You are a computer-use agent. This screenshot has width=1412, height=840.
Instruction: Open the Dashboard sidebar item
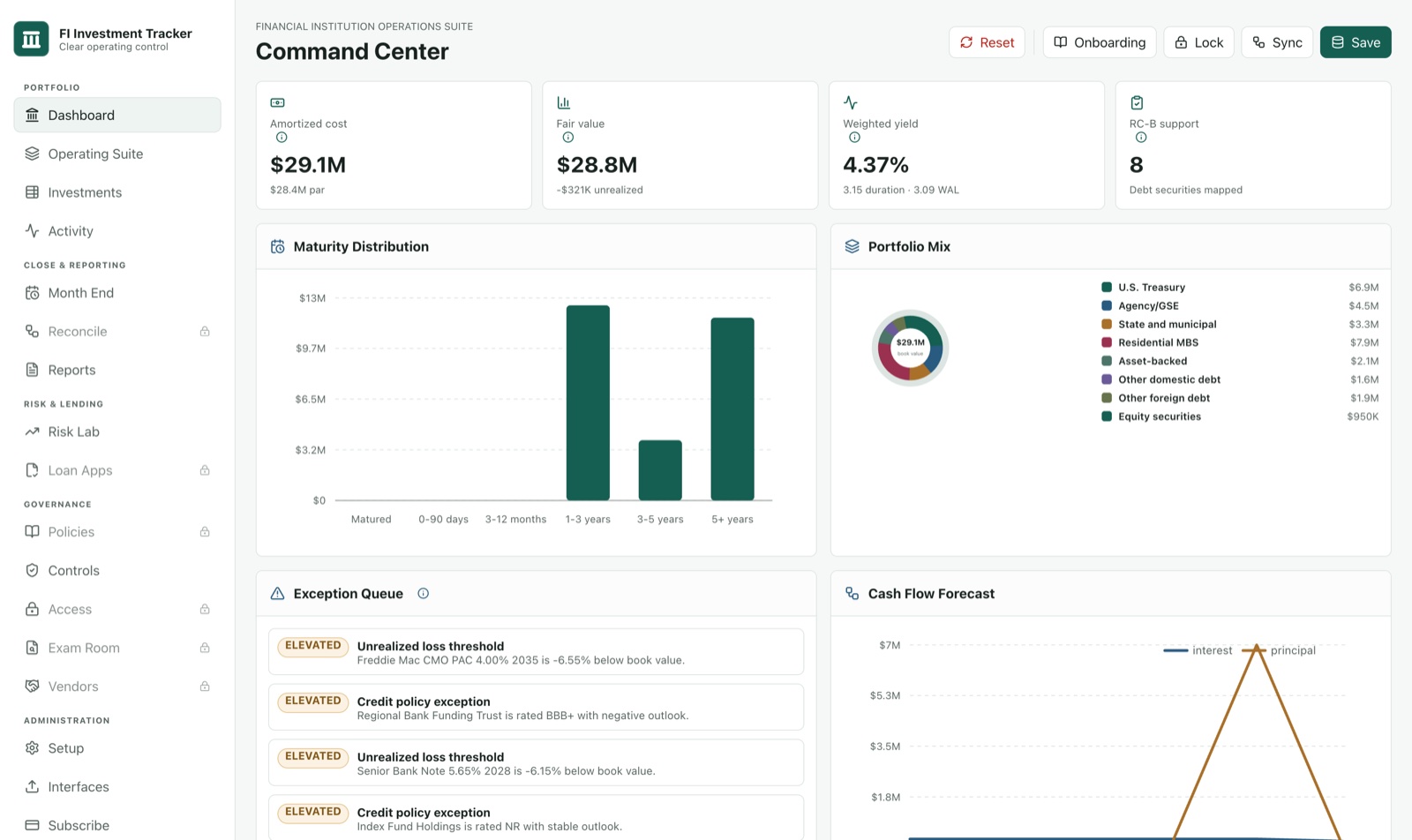click(117, 115)
